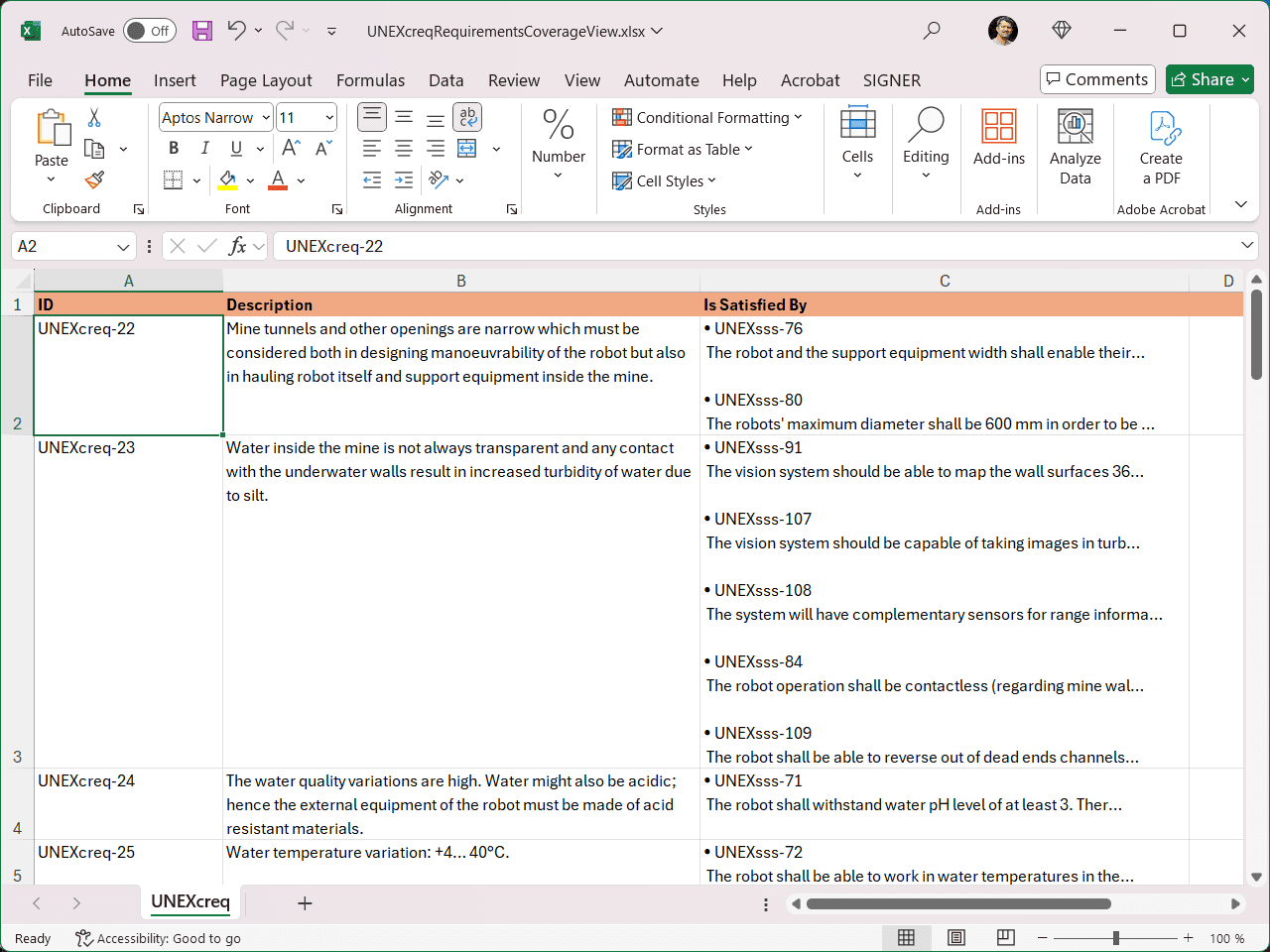Image resolution: width=1270 pixels, height=952 pixels.
Task: Switch to the Insert tab
Action: coord(175,80)
